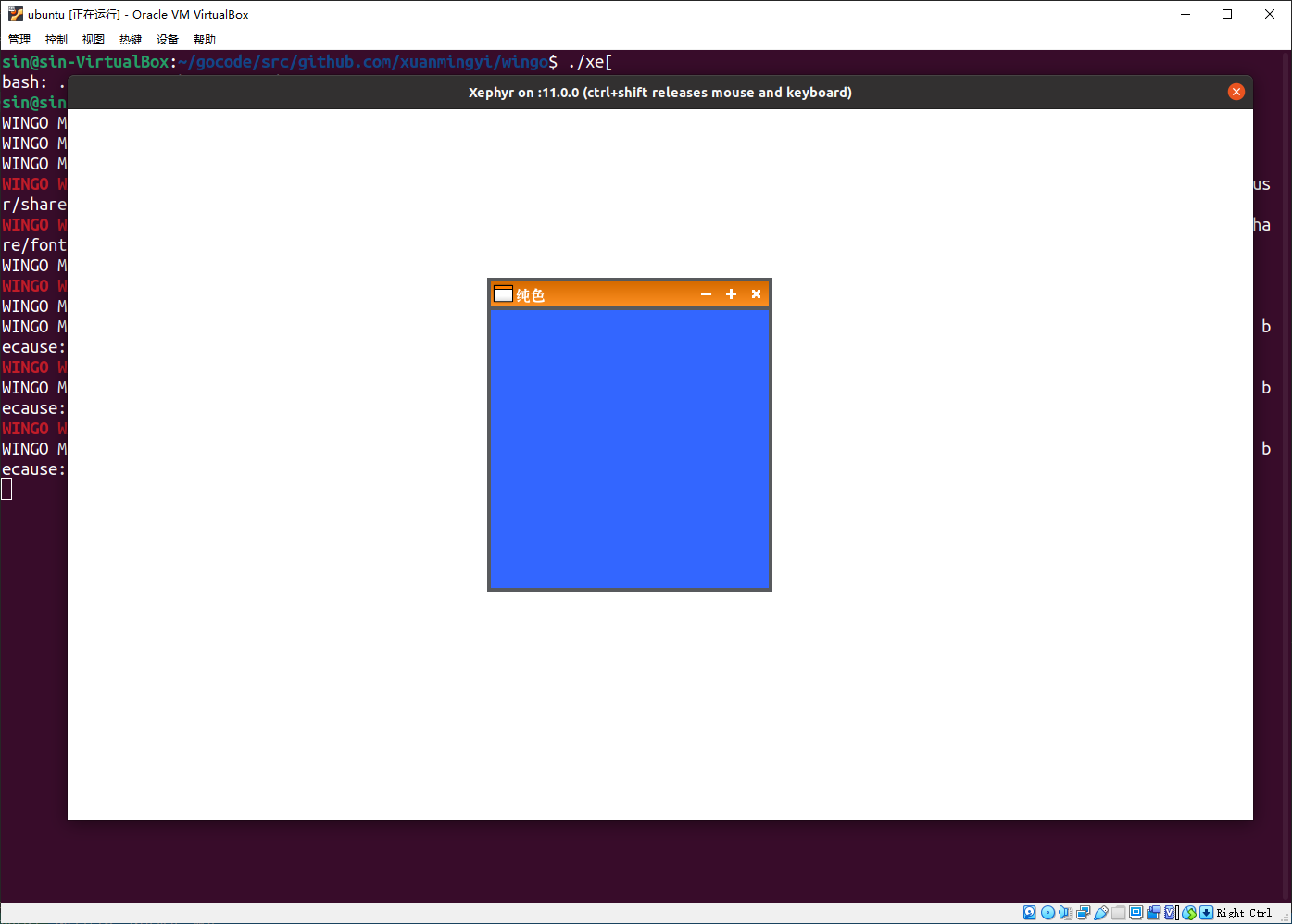Click the Xephyr on :11.0.0 title text
This screenshot has height=924, width=1292.
tap(660, 93)
